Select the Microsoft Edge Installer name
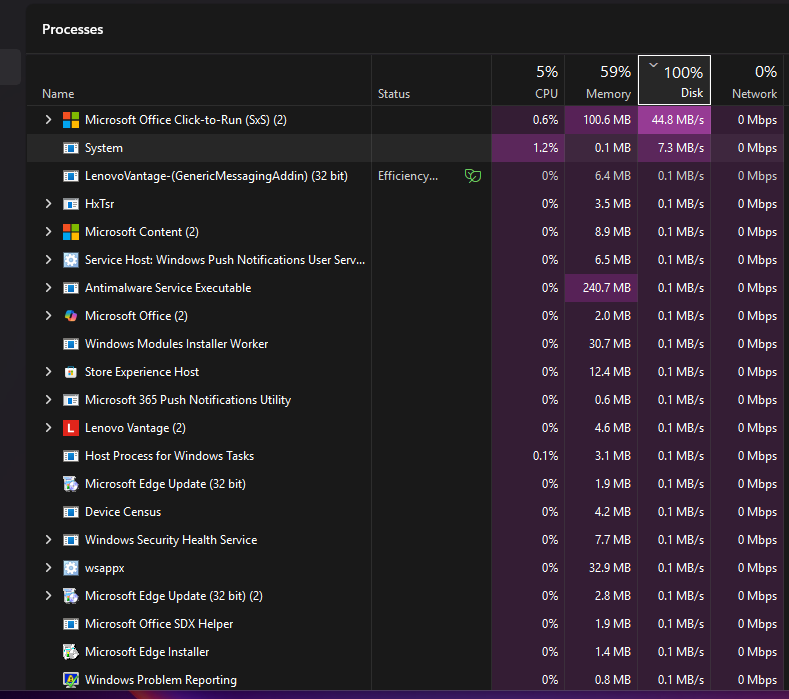 point(147,652)
